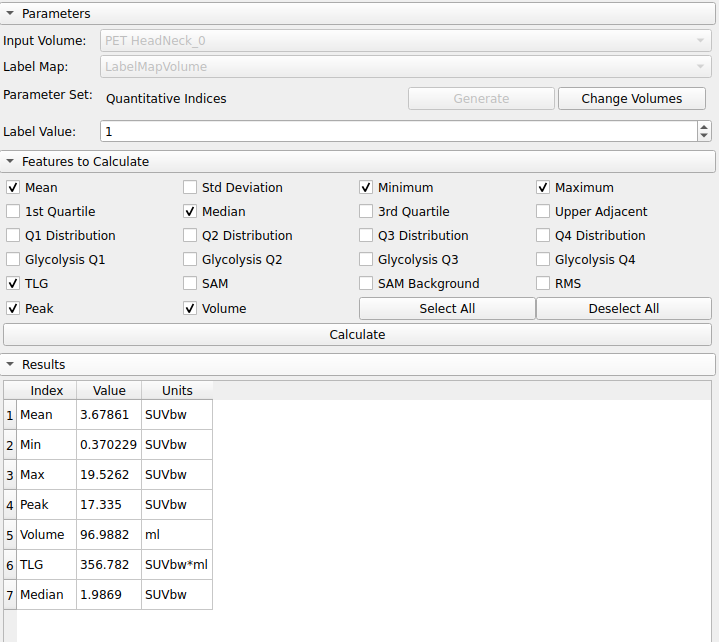Collapse the Features to Calculate section
Screen dimensions: 719x642
[x=10, y=162]
